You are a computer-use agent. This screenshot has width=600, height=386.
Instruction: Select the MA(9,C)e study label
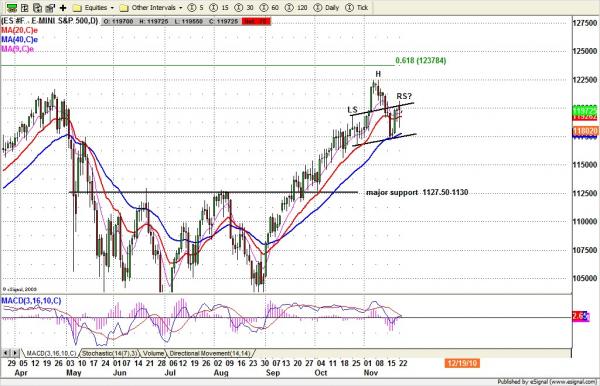18,49
